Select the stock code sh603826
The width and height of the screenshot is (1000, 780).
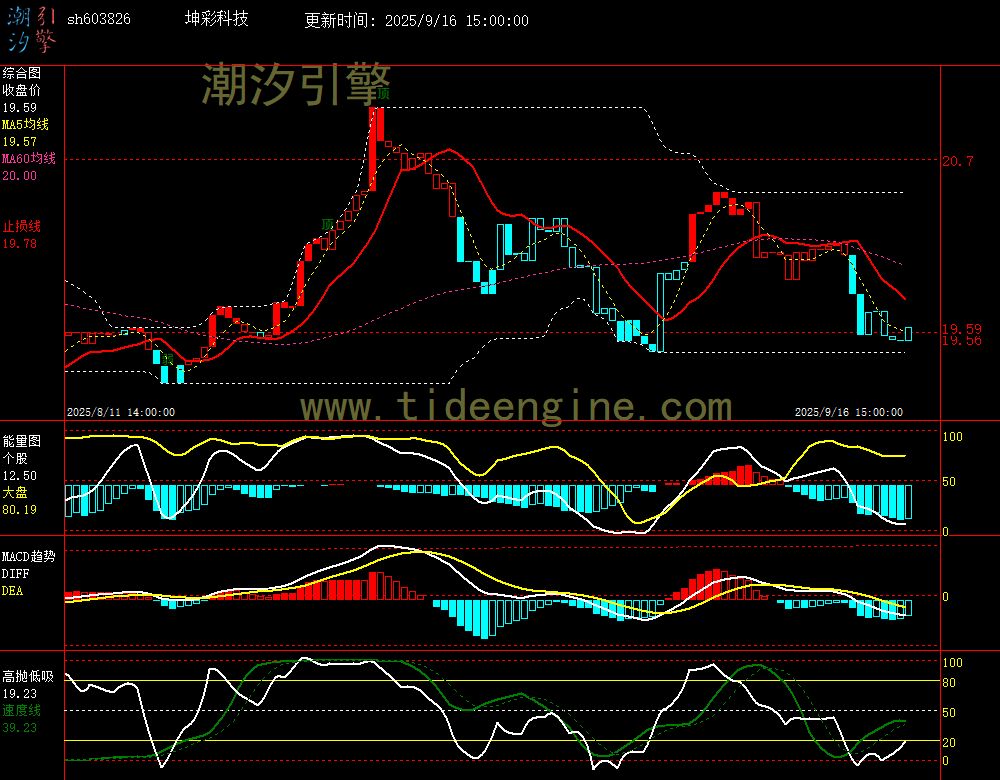(99, 19)
